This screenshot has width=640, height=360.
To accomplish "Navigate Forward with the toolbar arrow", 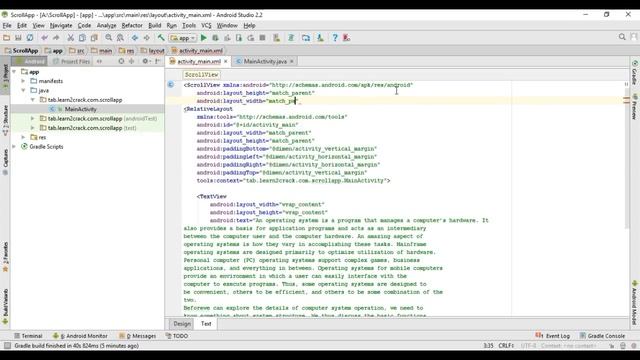I will [146, 38].
